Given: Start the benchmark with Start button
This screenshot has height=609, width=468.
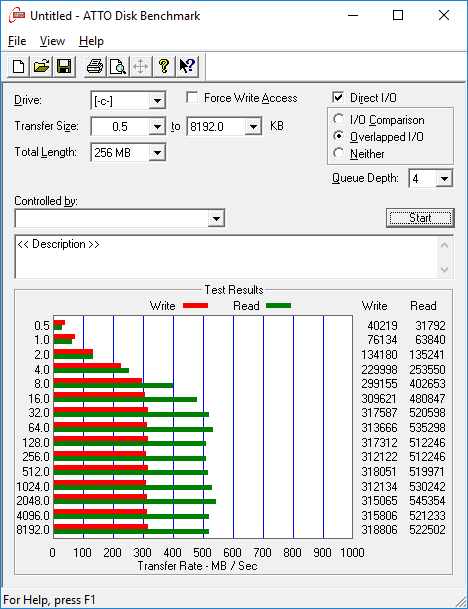Looking at the screenshot, I should coord(420,218).
